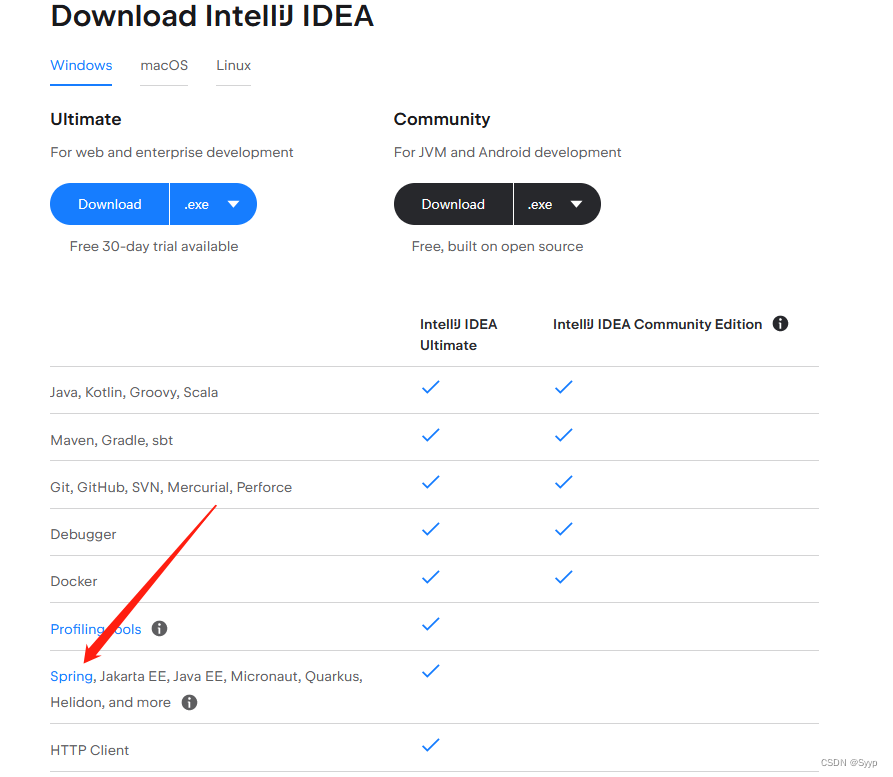893x777 pixels.
Task: Click the Docker row label
Action: [x=73, y=582]
